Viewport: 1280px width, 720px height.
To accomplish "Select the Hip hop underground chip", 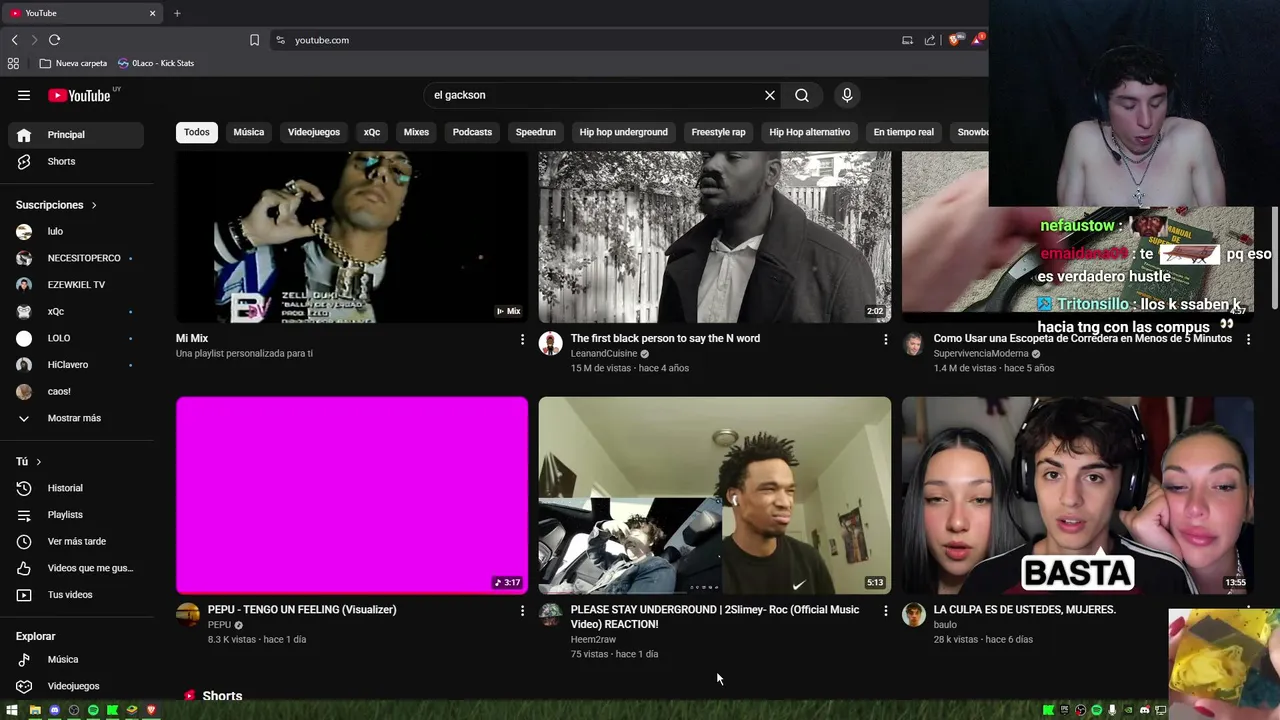I will click(624, 132).
